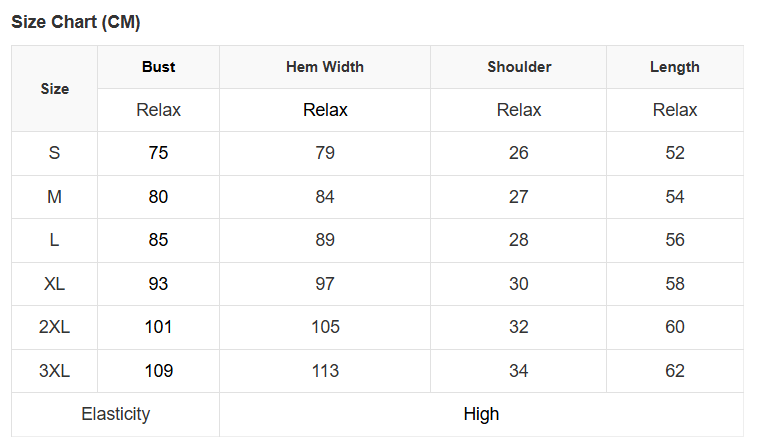
Task: Click the Length column header
Action: click(675, 67)
